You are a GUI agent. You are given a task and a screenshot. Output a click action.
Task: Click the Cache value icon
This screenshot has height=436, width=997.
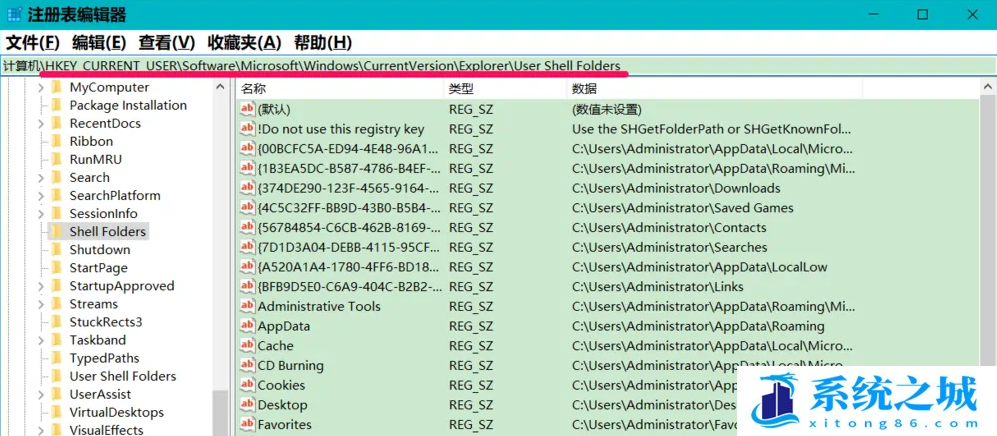click(x=247, y=346)
